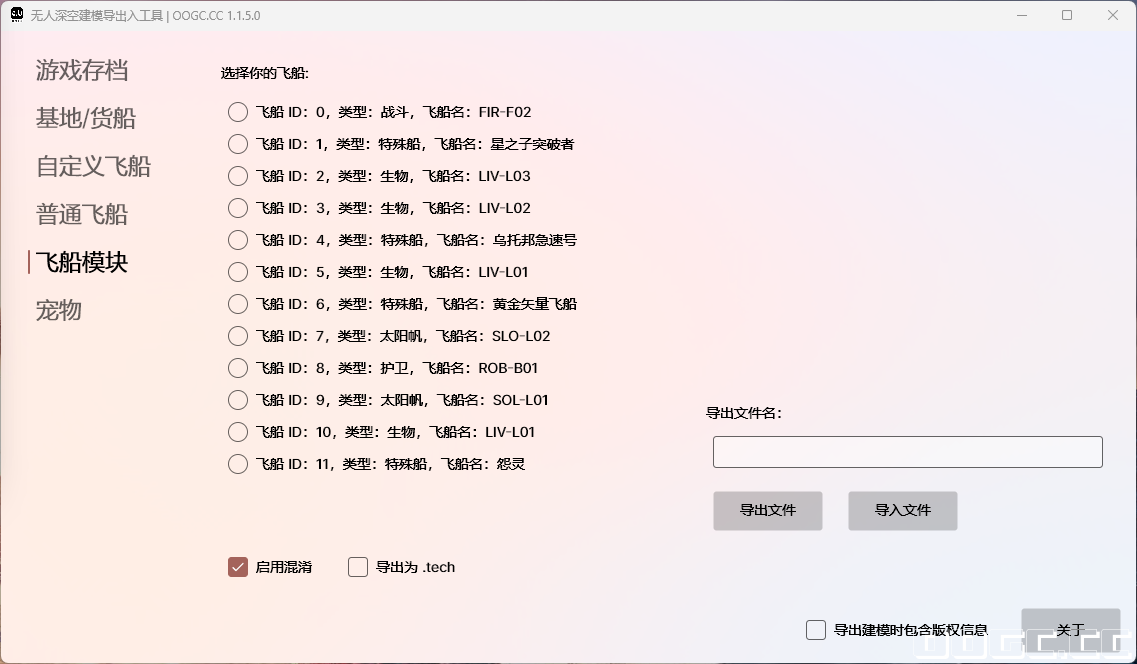Choose the 乌托邦急速号 ship
Screen dimensions: 1137x664
click(237, 240)
